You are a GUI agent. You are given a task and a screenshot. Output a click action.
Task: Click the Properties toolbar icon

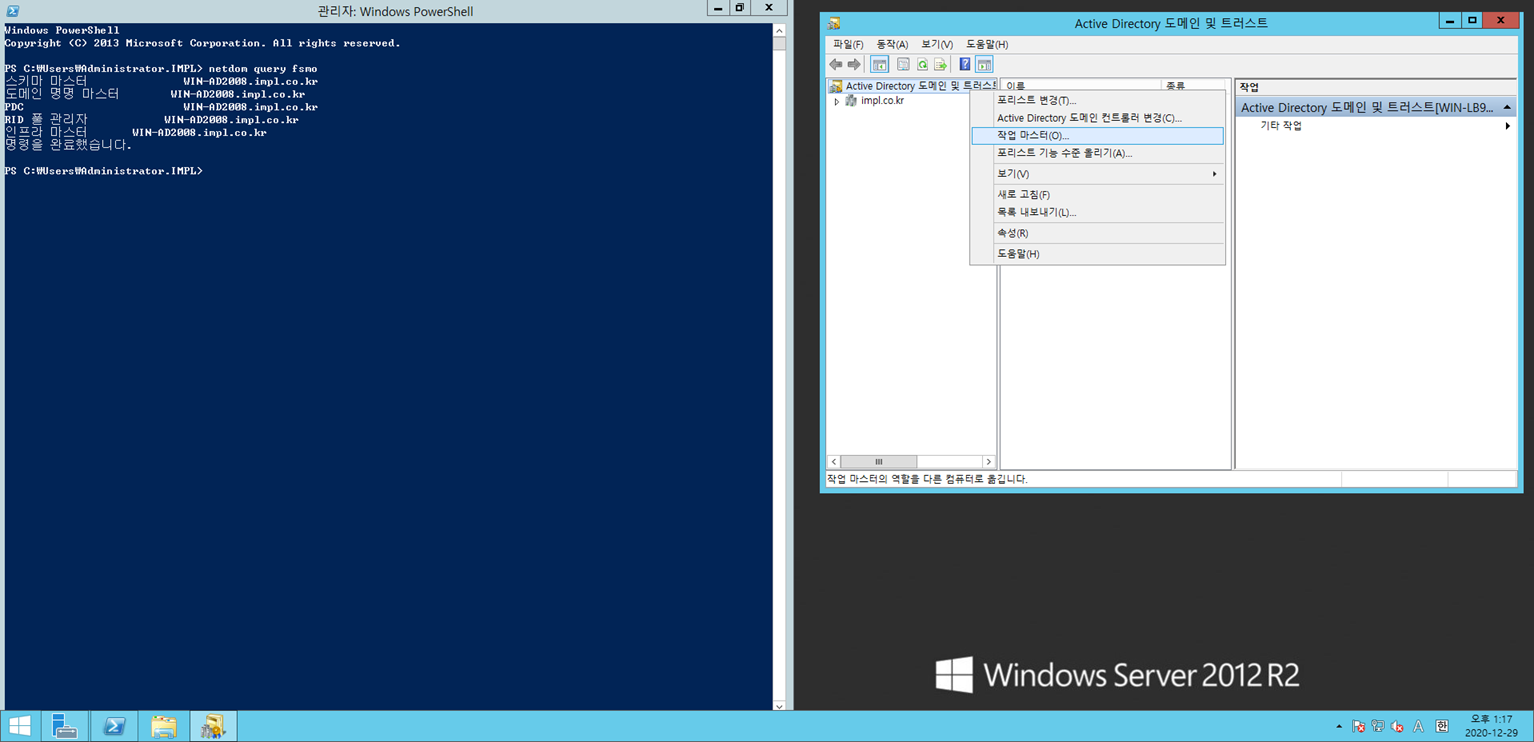903,65
